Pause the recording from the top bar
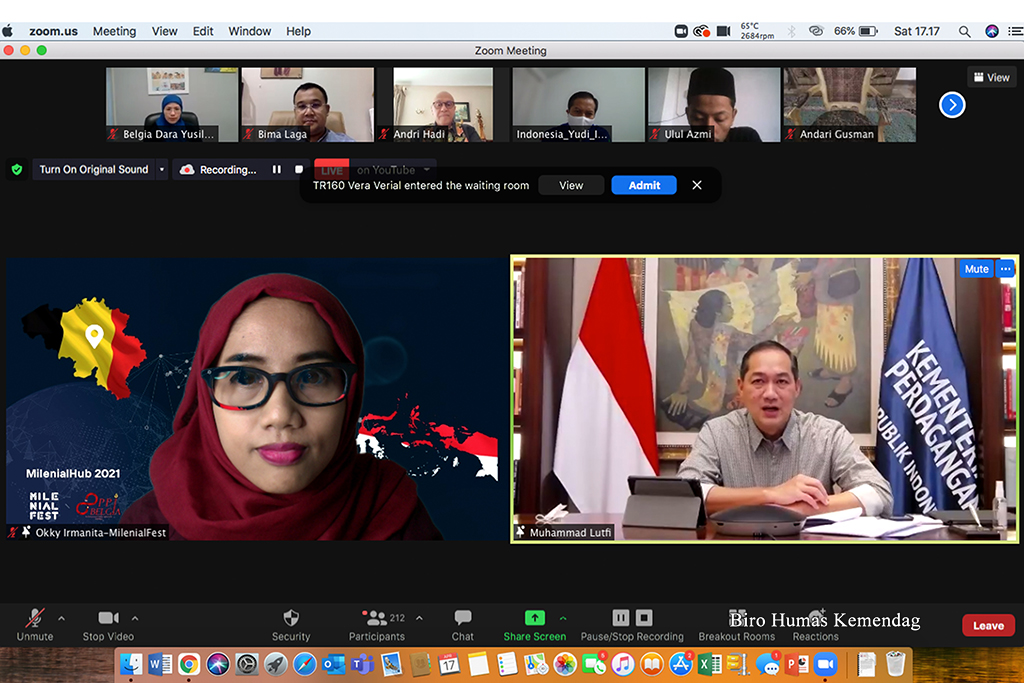 click(277, 170)
